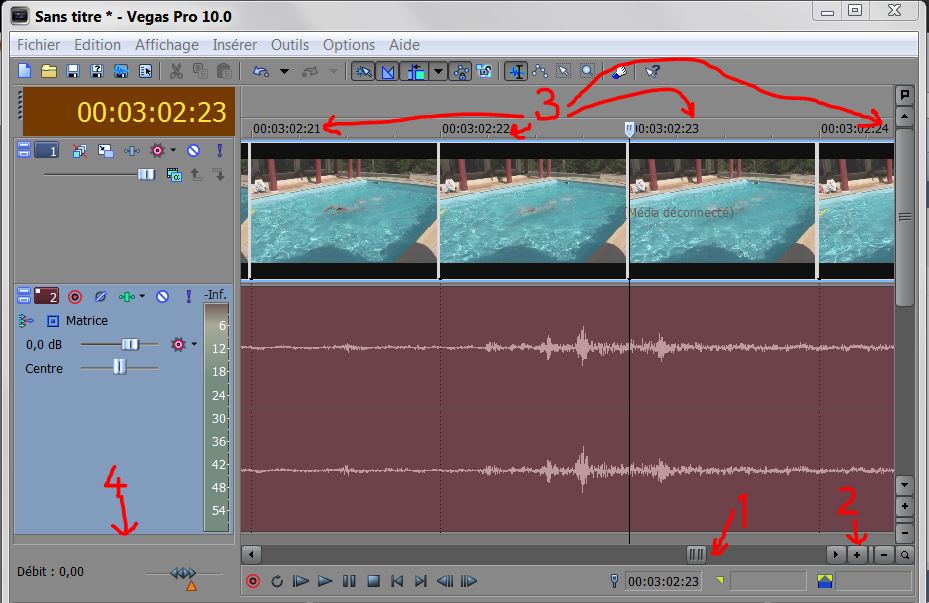Open the Matrice output bus selector
This screenshot has height=603, width=929.
53,320
